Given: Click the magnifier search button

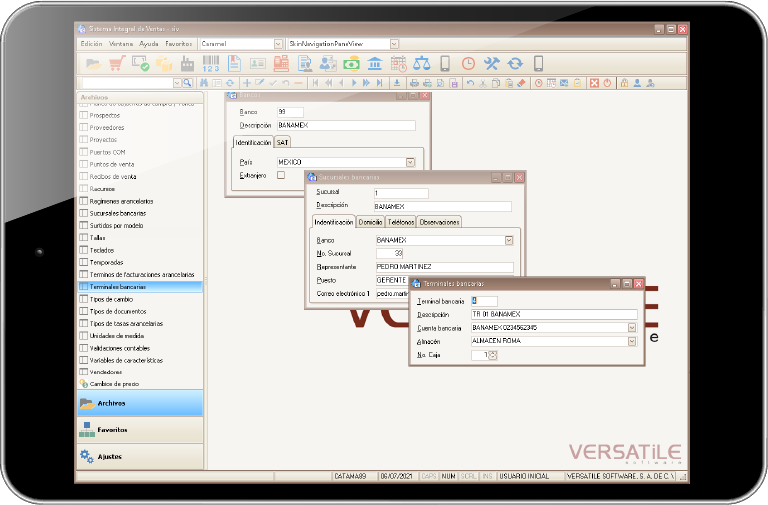Looking at the screenshot, I should (187, 83).
